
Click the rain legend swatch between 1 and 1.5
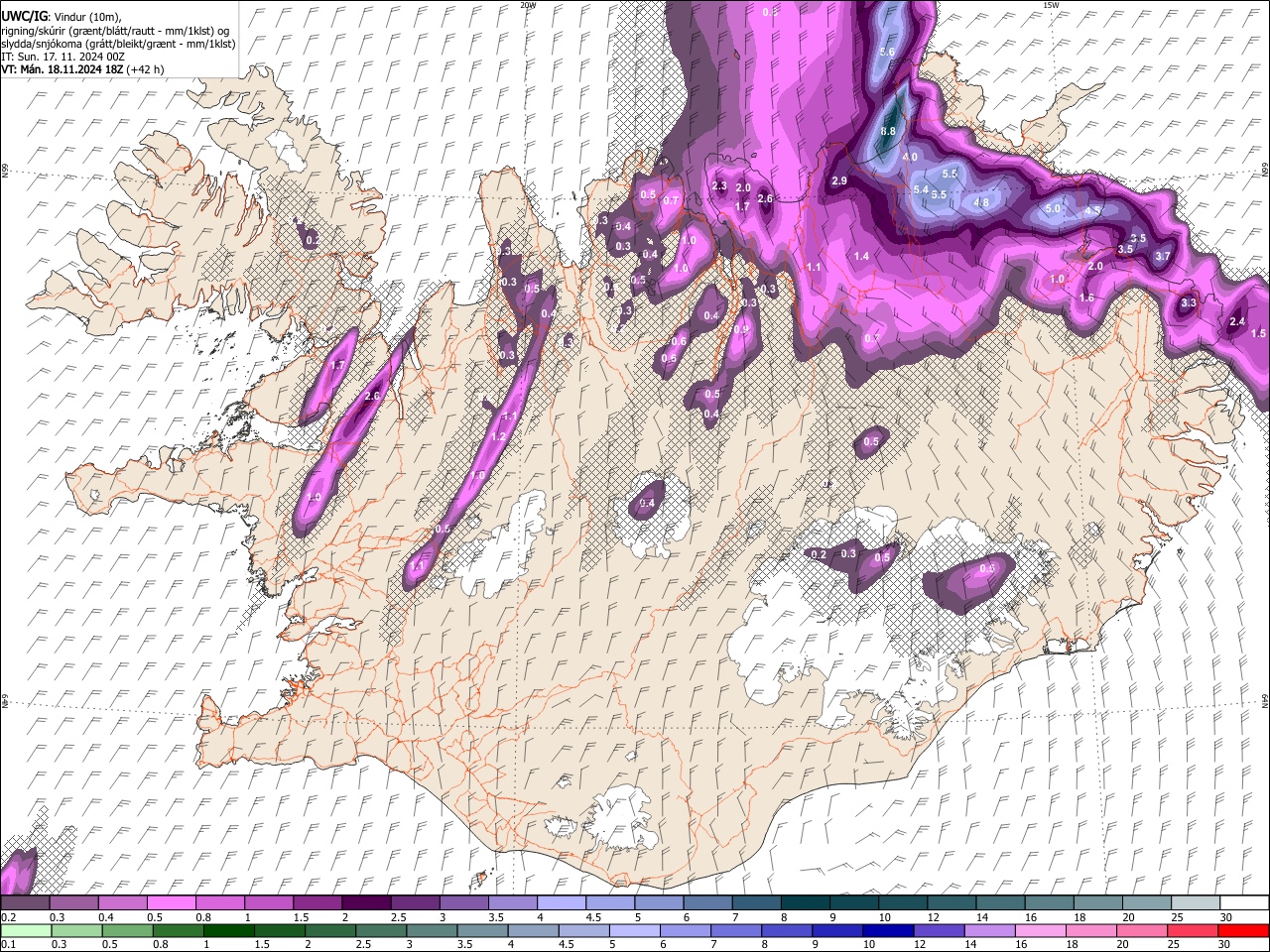[x=228, y=930]
